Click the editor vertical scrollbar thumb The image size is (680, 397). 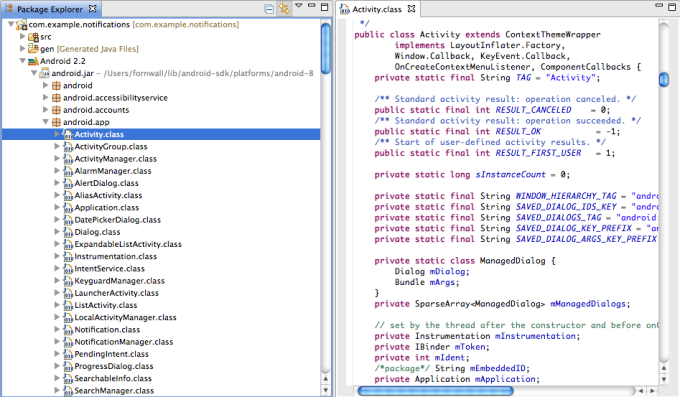point(664,79)
